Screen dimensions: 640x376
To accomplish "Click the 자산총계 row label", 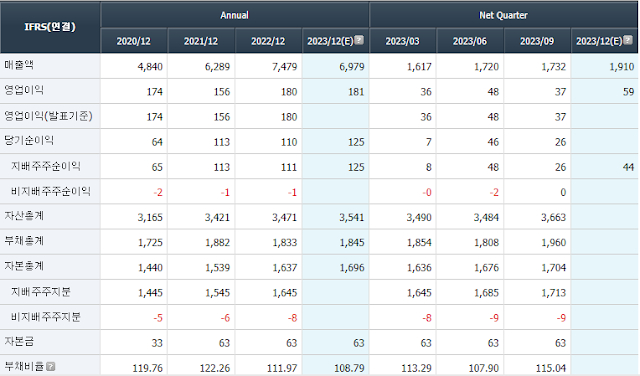I will (x=24, y=216).
